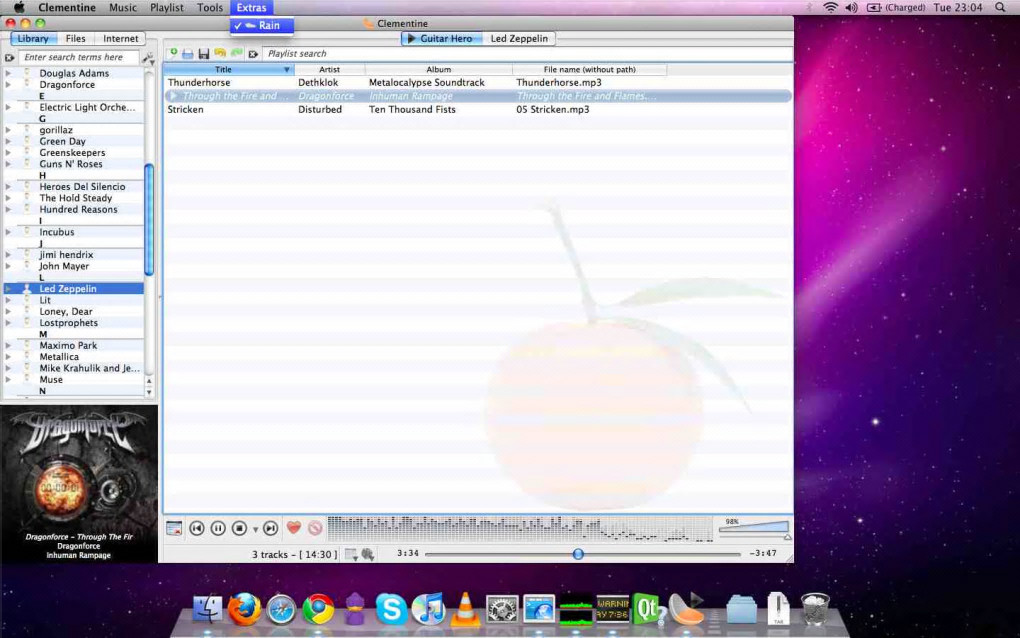Save the playlist with the floppy disk icon

click(204, 54)
